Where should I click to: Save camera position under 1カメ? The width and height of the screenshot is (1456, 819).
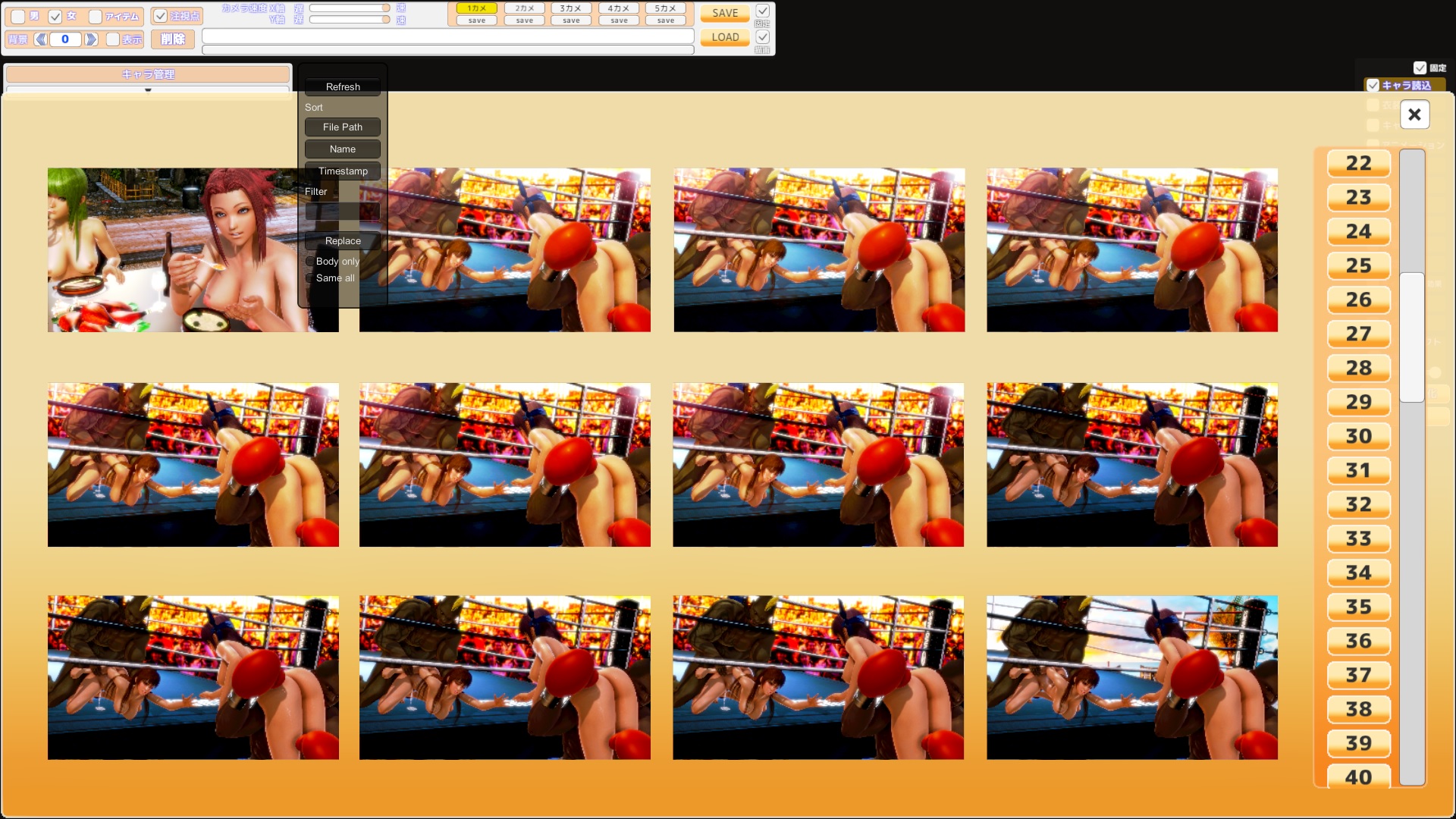[x=476, y=20]
